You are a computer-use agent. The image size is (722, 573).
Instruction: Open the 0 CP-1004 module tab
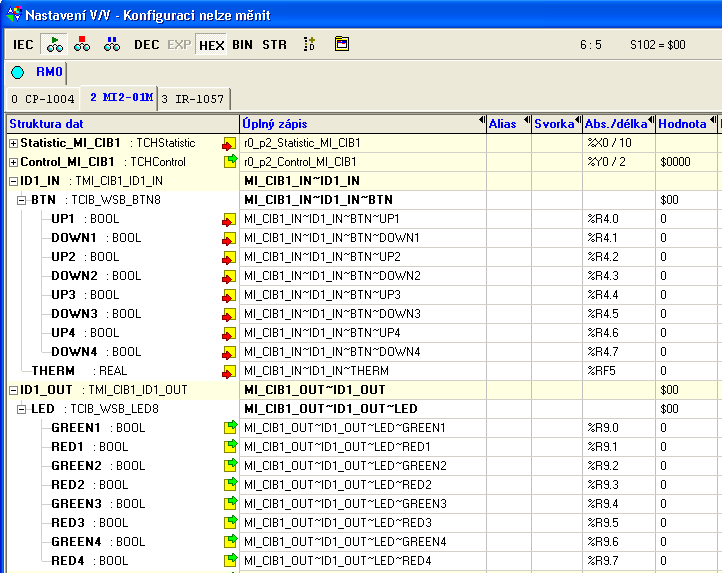(x=42, y=99)
